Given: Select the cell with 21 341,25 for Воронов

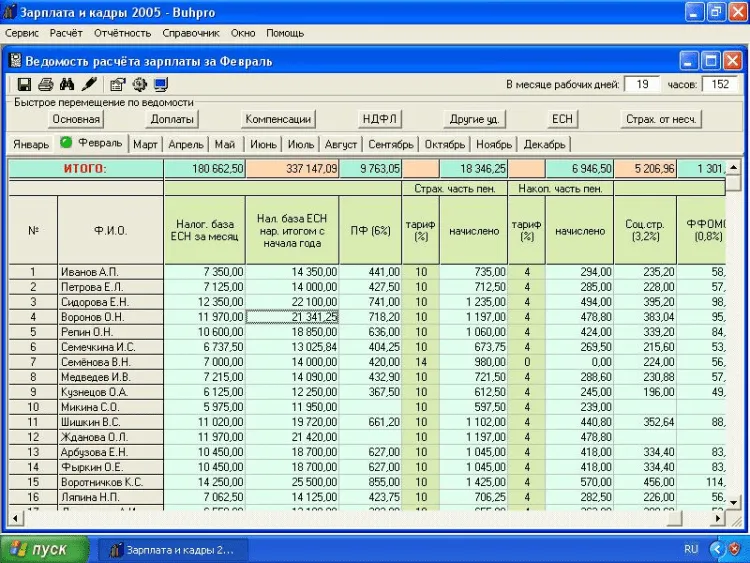Looking at the screenshot, I should click(292, 316).
